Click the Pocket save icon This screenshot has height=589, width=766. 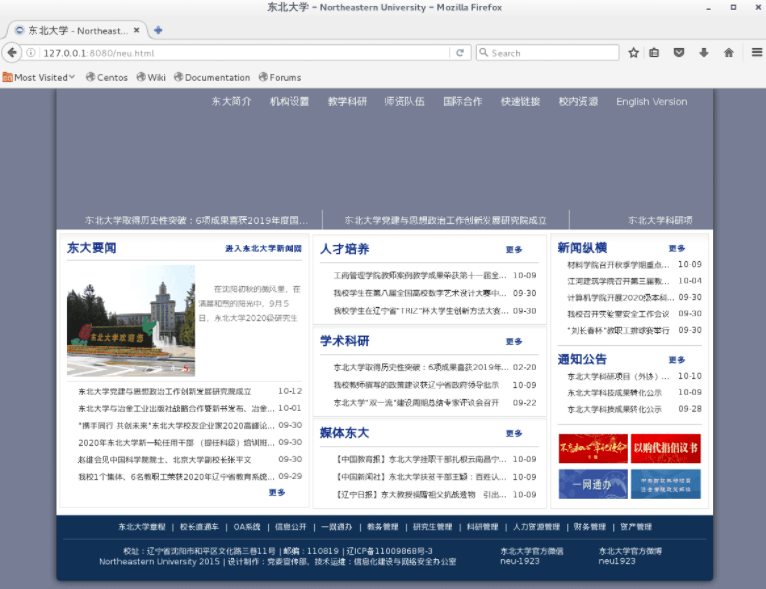[679, 53]
